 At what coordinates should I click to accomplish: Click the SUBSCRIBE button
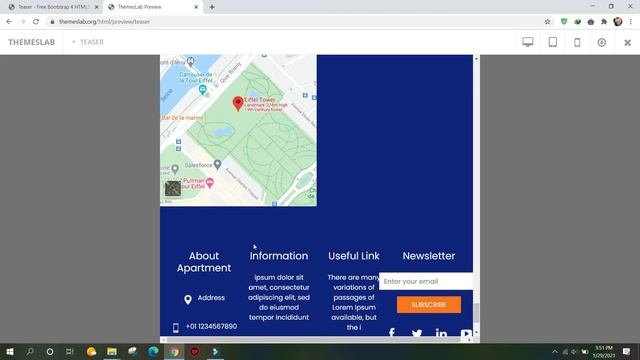[429, 305]
